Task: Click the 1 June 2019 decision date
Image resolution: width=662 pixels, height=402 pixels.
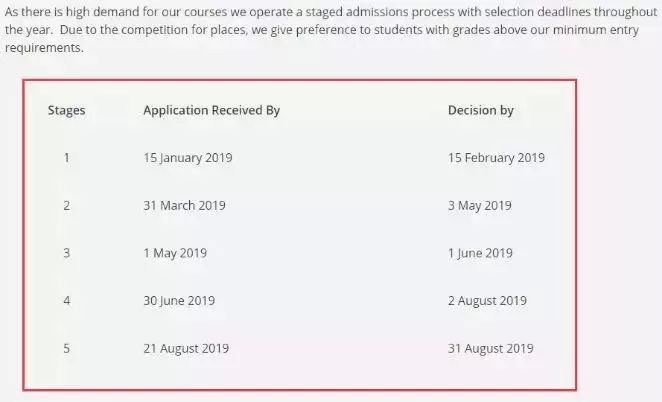Action: pyautogui.click(x=480, y=253)
